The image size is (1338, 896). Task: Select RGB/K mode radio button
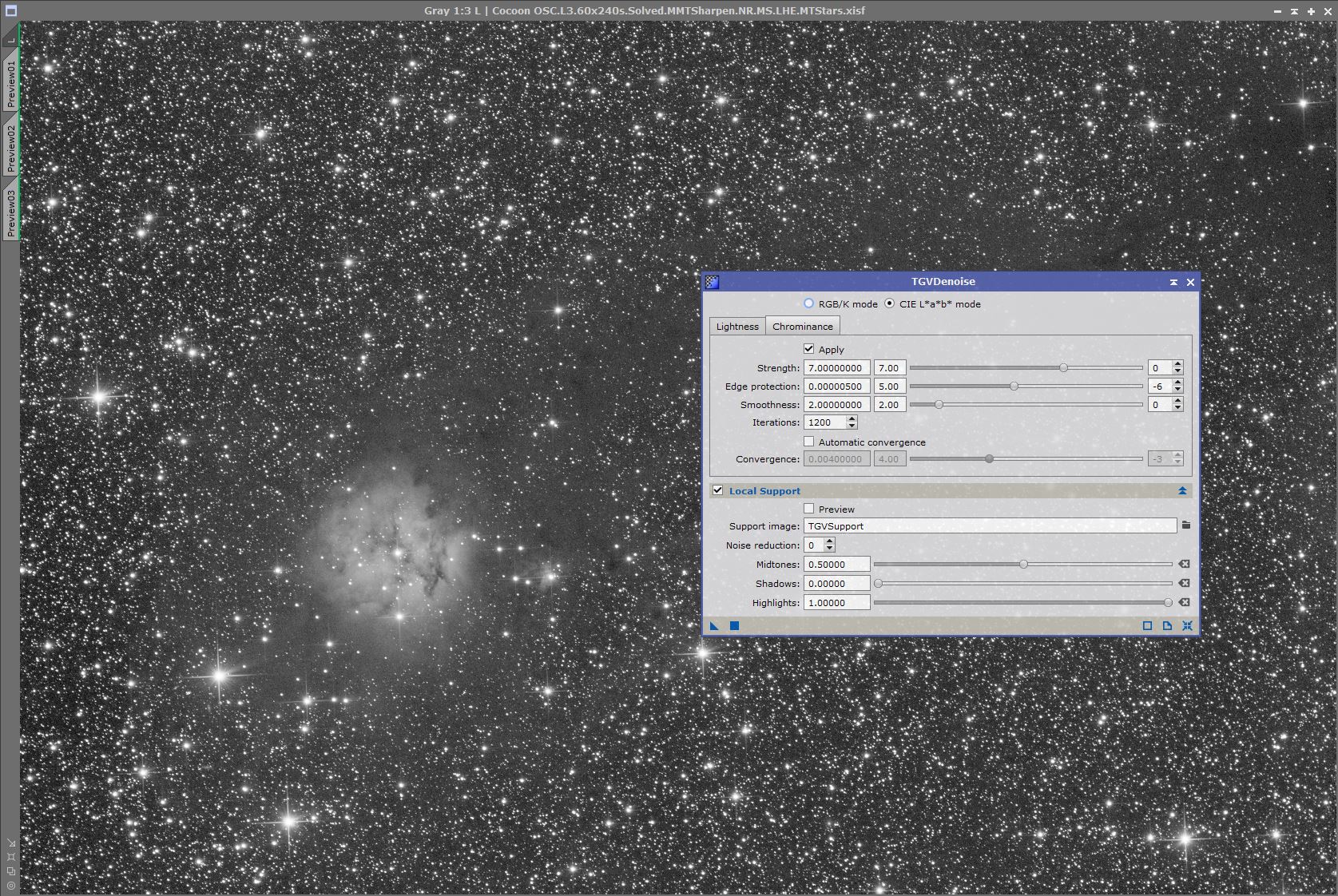pos(809,303)
